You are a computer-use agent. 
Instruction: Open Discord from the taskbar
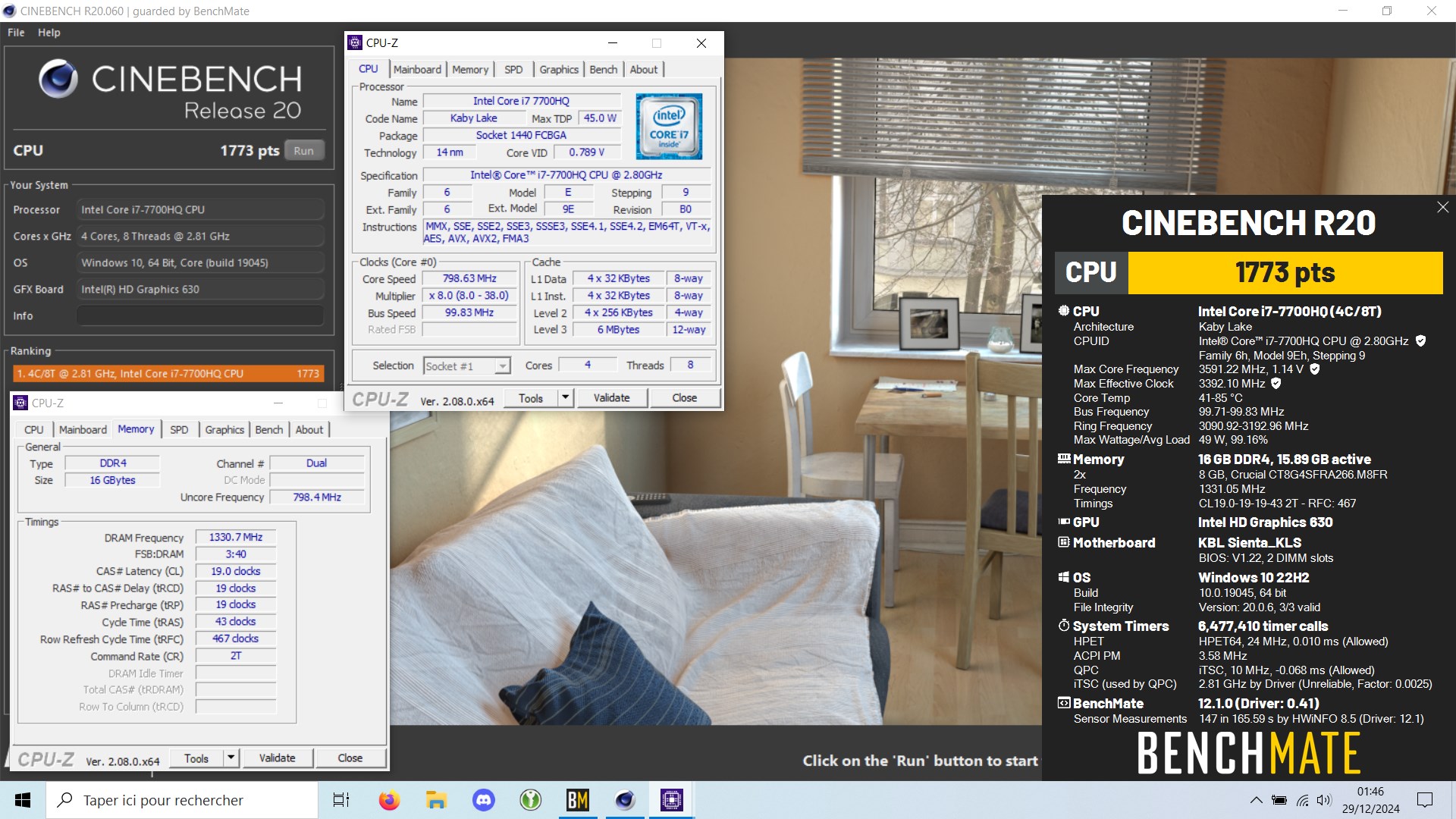point(483,800)
